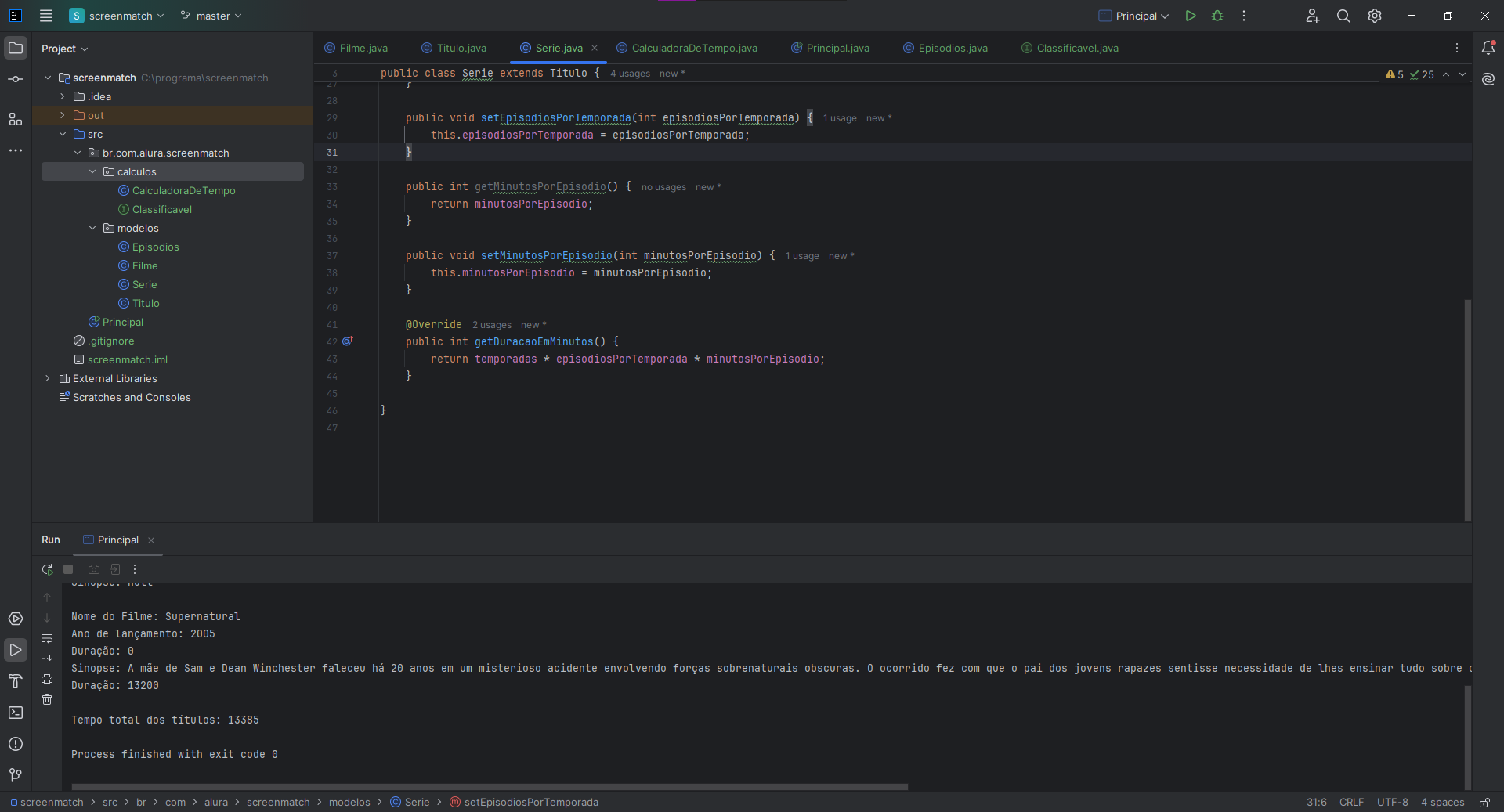Open the Commit tool window
The image size is (1504, 812).
coord(16,79)
